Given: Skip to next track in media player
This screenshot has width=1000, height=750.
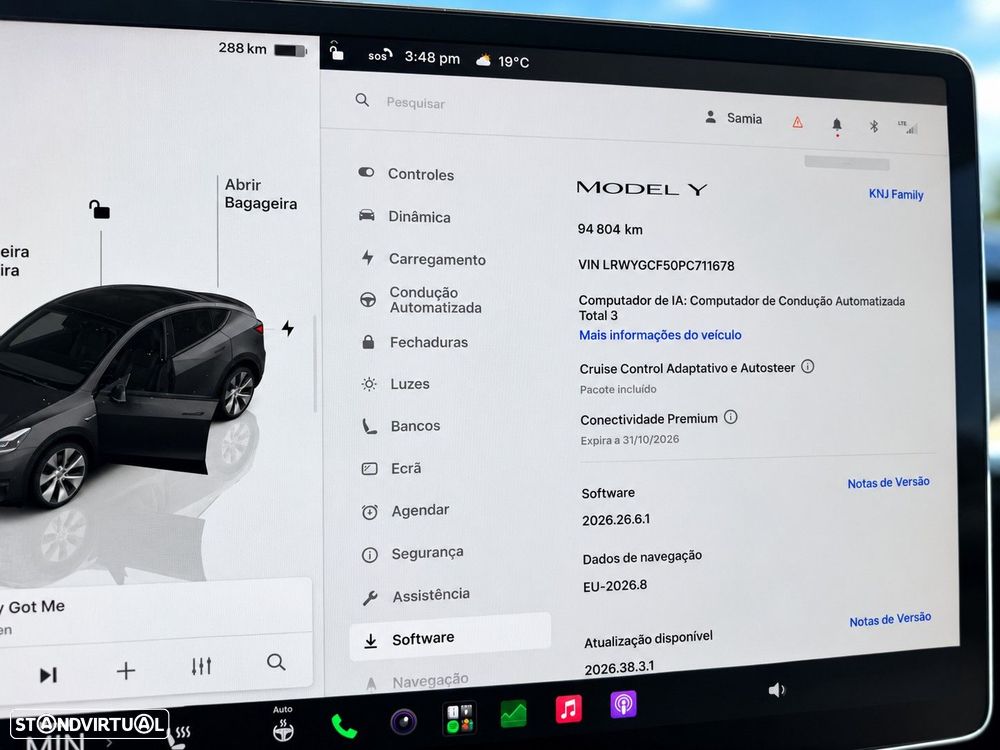Looking at the screenshot, I should coord(48,675).
